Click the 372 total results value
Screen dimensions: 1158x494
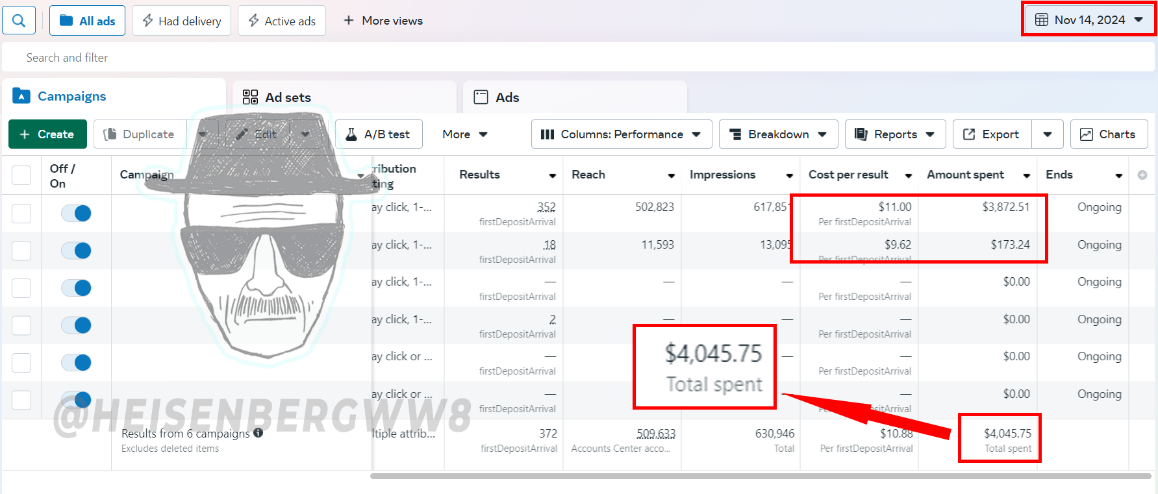(548, 433)
